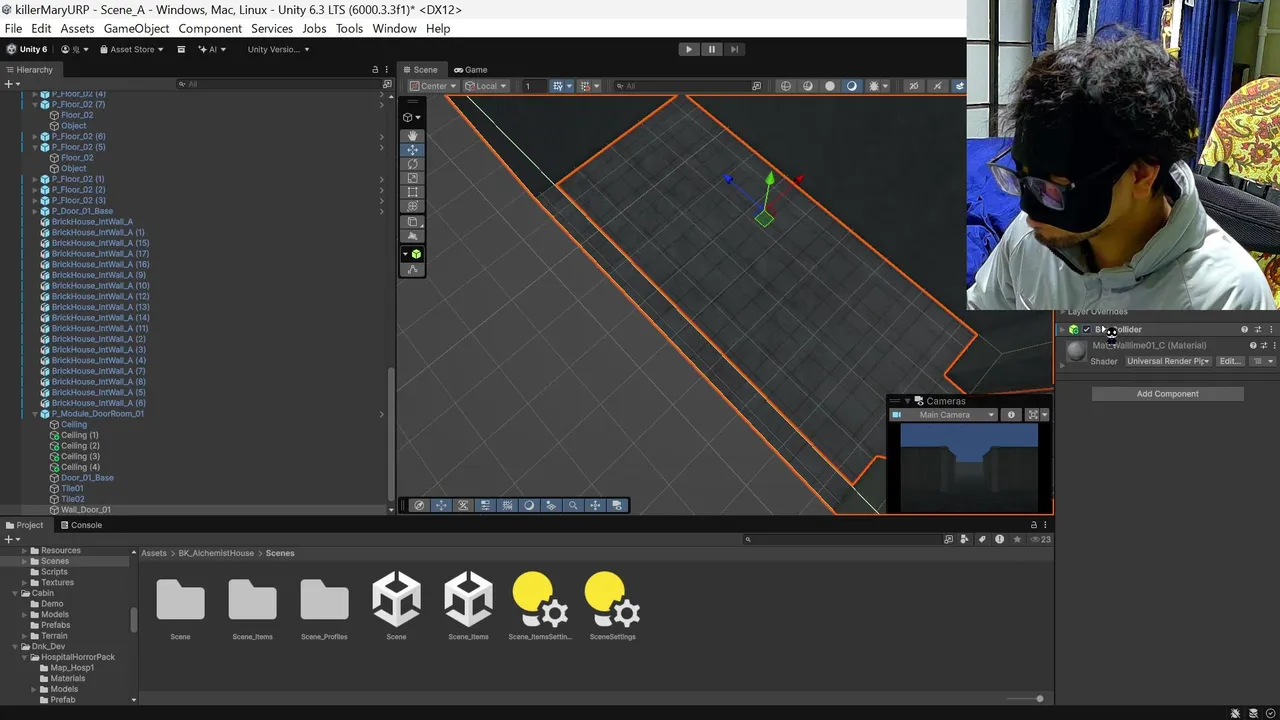Image resolution: width=1280 pixels, height=720 pixels.
Task: Click the Add Component button
Action: (1167, 394)
